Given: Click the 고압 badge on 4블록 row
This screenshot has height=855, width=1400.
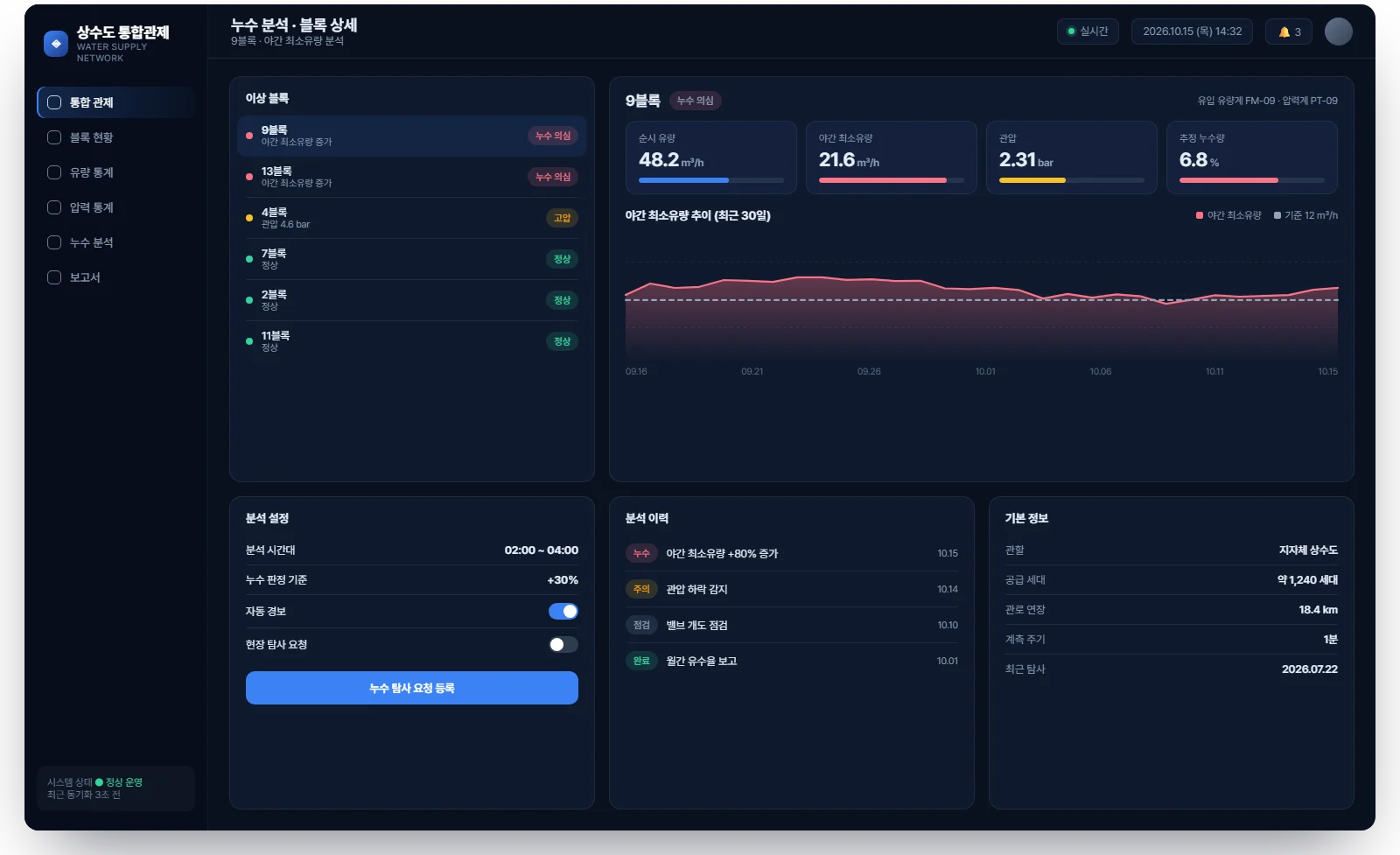Looking at the screenshot, I should [x=562, y=218].
